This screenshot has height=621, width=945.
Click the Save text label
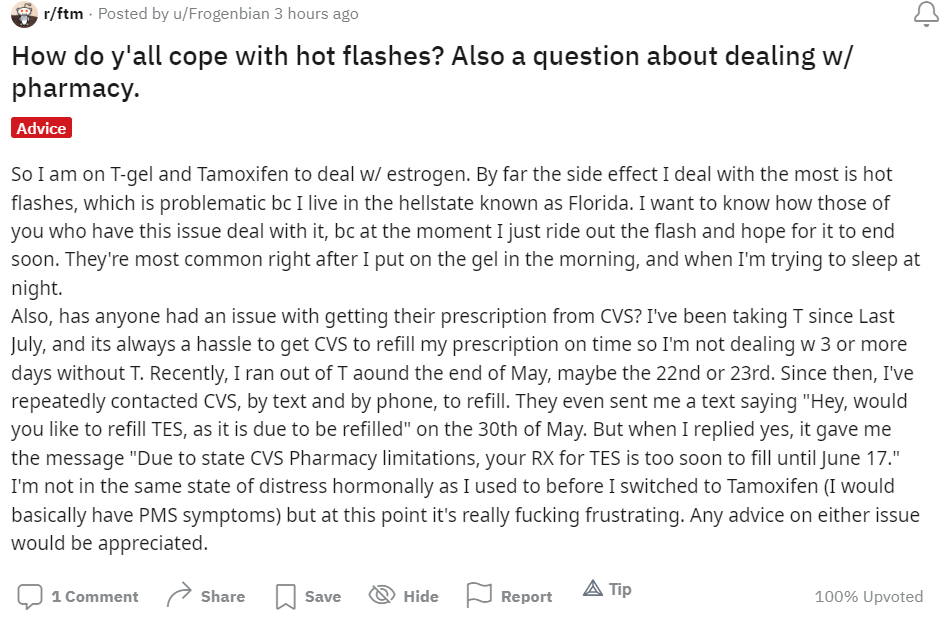tap(323, 596)
